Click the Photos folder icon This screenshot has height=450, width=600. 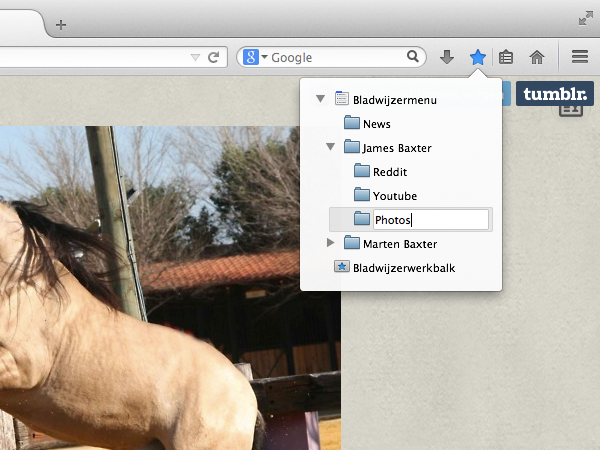point(362,218)
